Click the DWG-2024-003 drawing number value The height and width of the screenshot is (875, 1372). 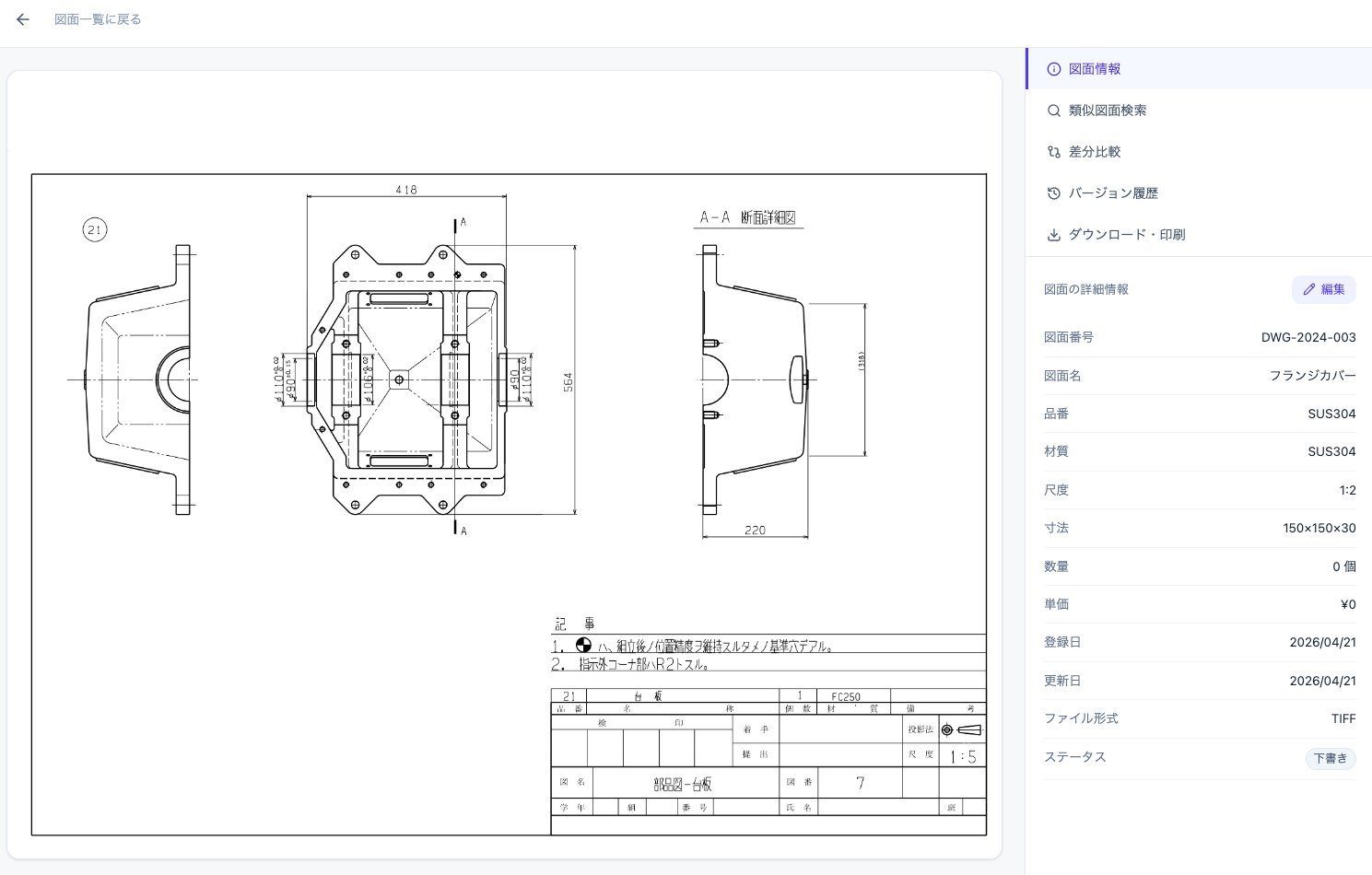point(1308,337)
